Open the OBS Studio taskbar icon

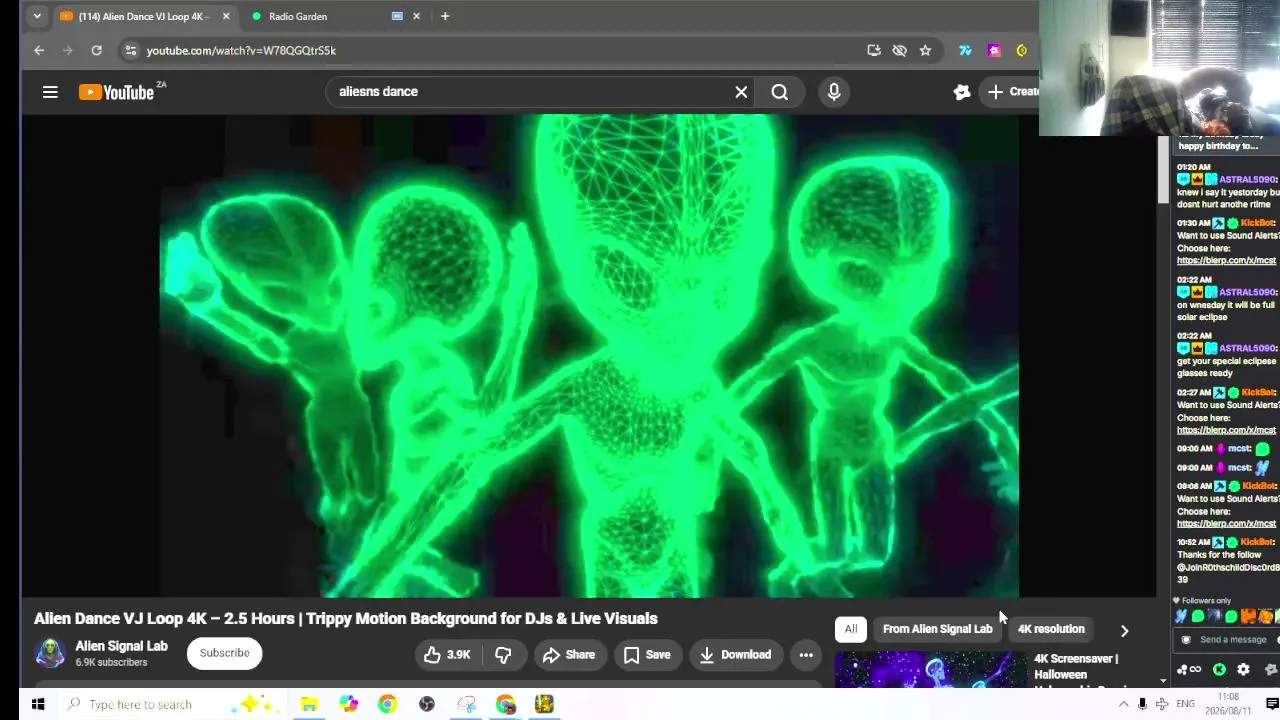427,705
